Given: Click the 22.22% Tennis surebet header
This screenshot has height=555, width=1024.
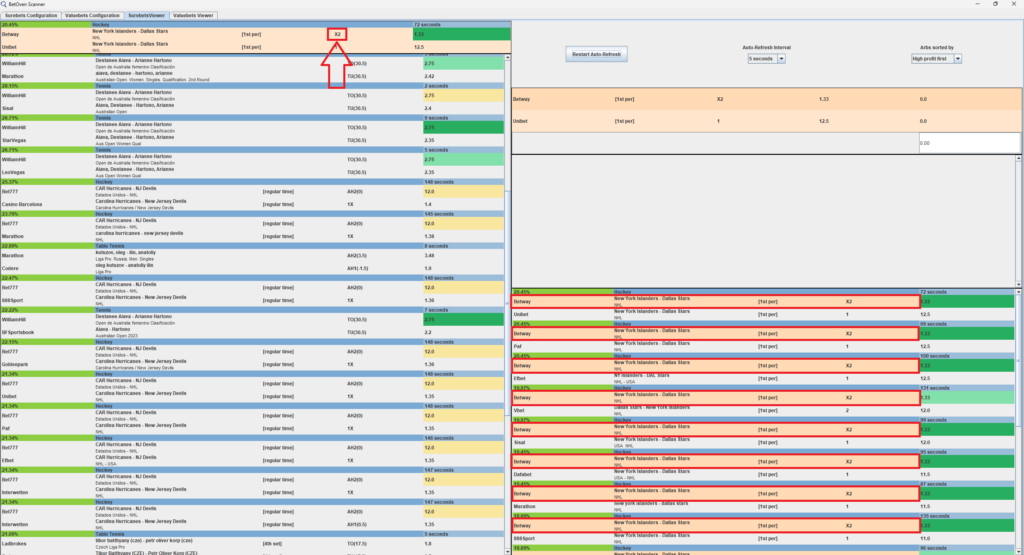Looking at the screenshot, I should 253,310.
